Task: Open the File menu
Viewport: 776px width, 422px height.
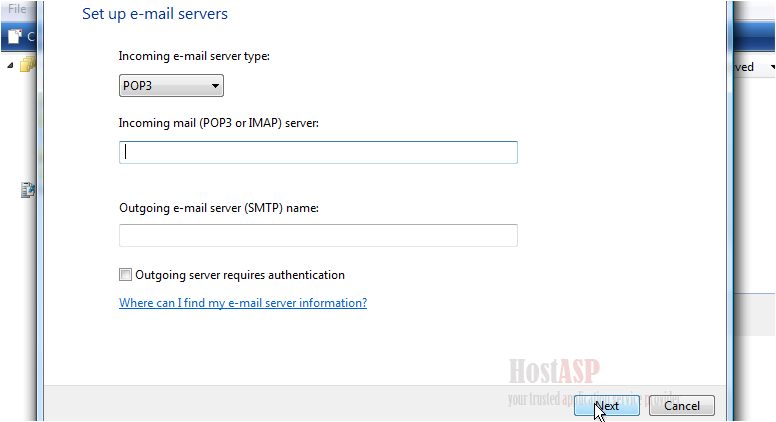Action: coord(17,9)
